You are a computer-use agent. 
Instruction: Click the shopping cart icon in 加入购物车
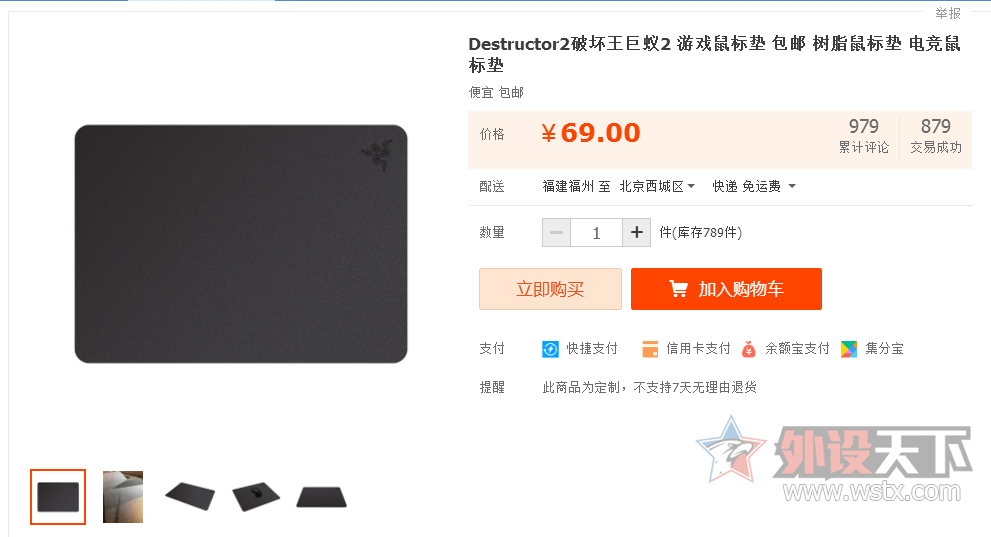pyautogui.click(x=678, y=289)
